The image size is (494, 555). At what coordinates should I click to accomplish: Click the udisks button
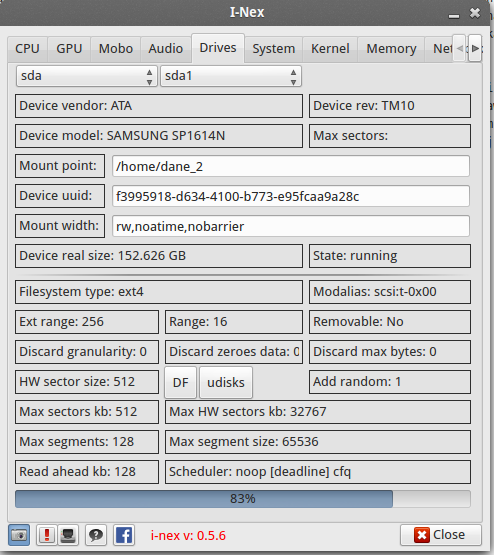coord(226,382)
